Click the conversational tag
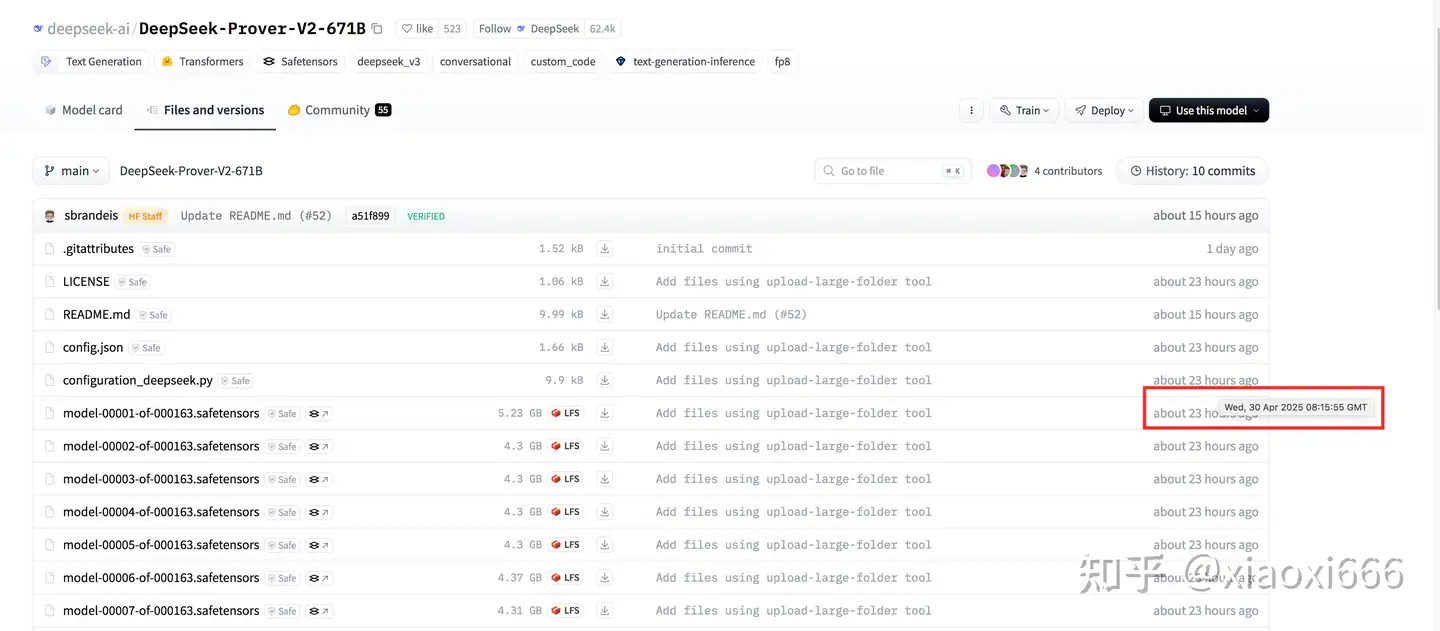The width and height of the screenshot is (1440, 631). 475,62
